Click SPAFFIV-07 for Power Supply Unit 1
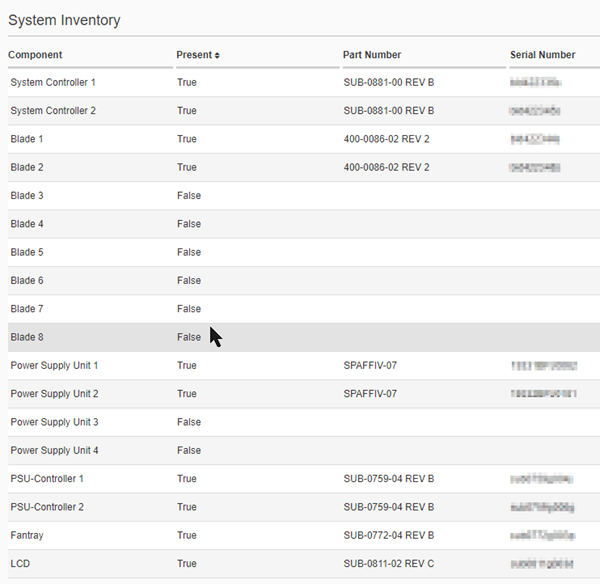The height and width of the screenshot is (584, 600). point(369,366)
